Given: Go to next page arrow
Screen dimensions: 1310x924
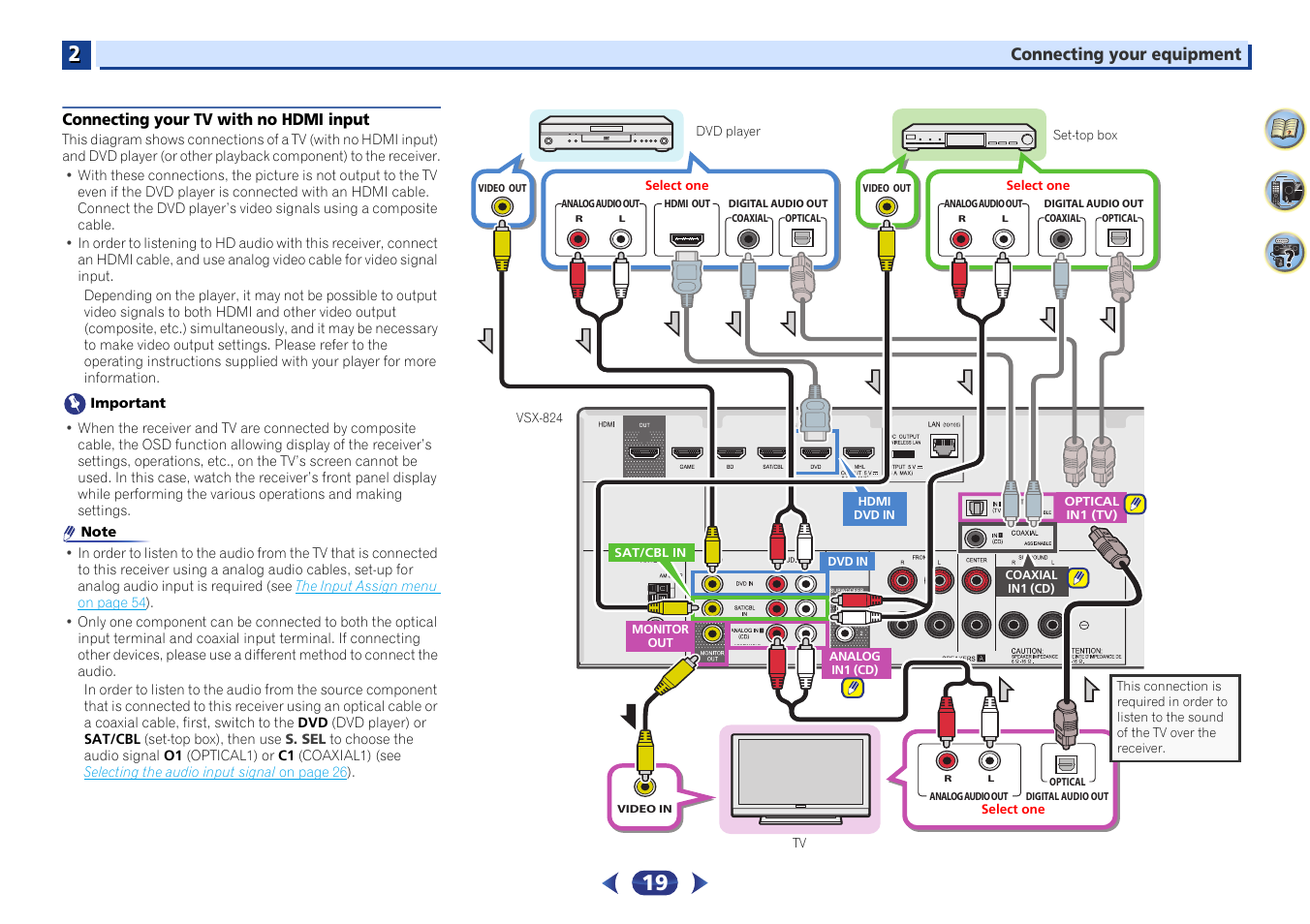Looking at the screenshot, I should pos(700,882).
